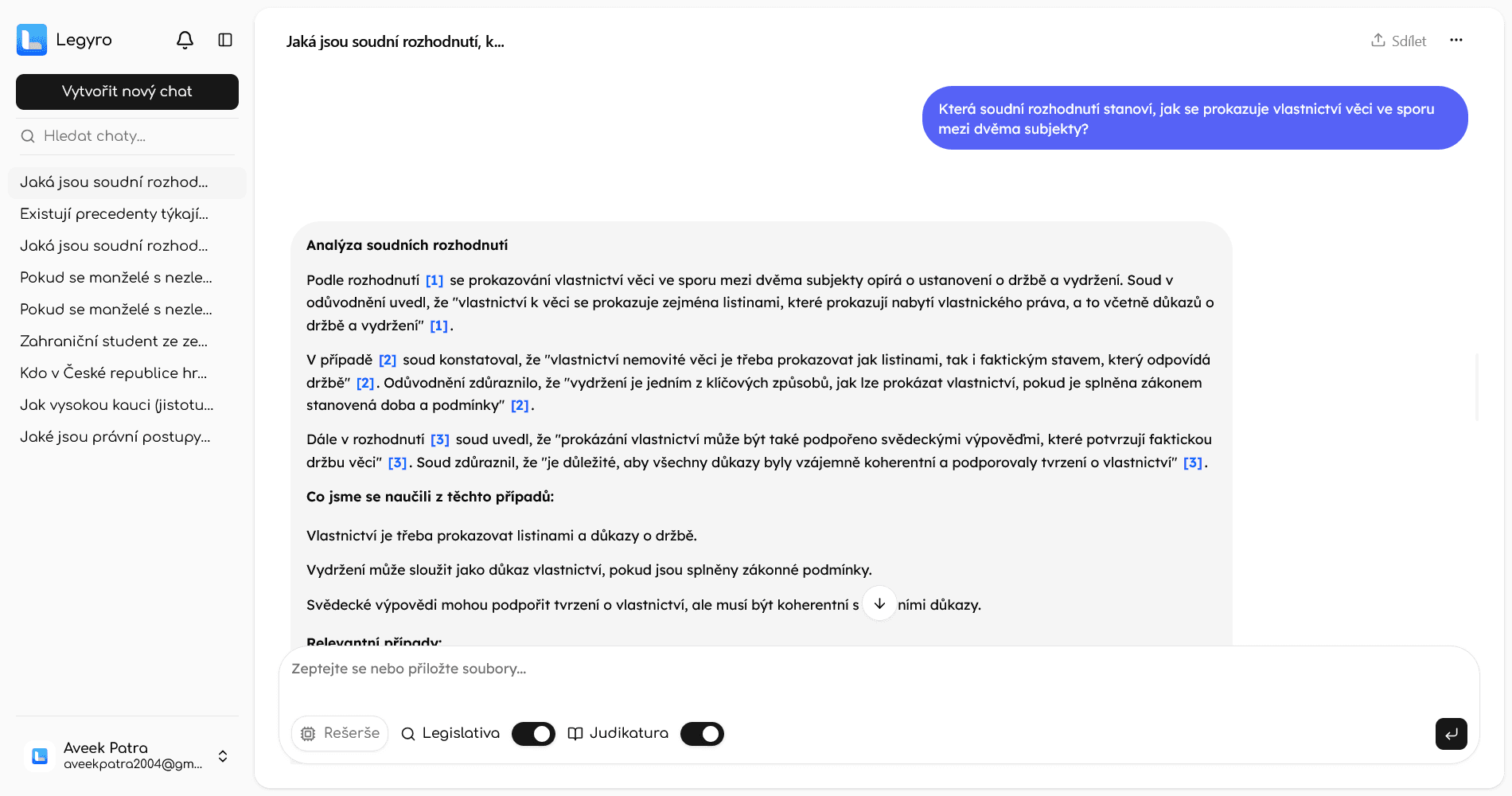1512x796 pixels.
Task: Click the scroll-to-bottom arrow icon
Action: [879, 603]
